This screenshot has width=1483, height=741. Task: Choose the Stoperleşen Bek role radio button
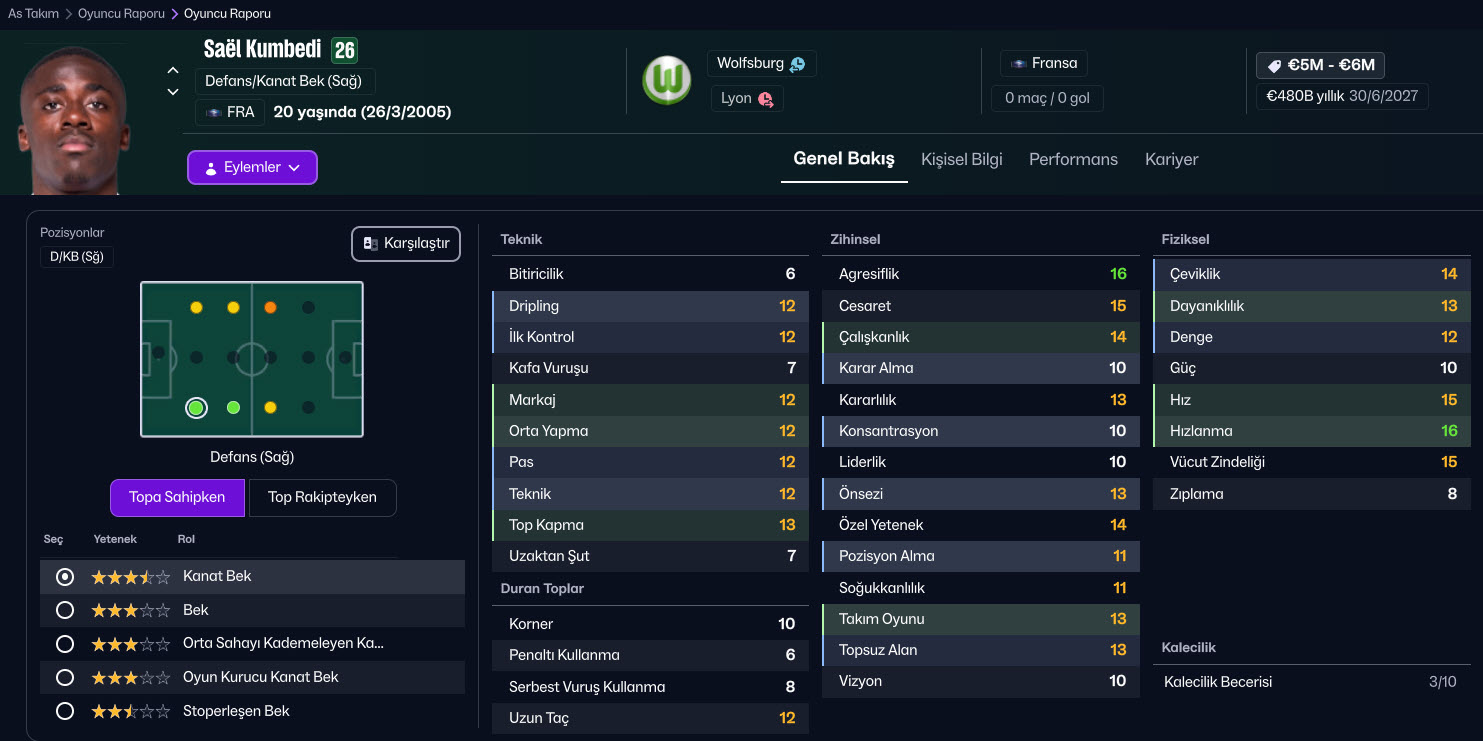(x=65, y=711)
